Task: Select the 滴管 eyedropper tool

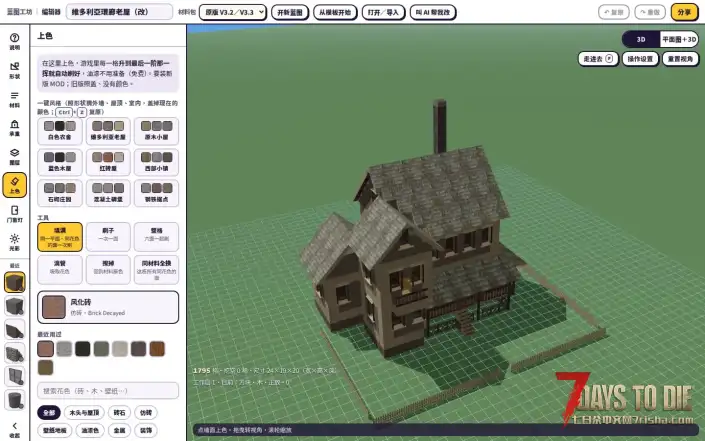Action: pyautogui.click(x=60, y=270)
